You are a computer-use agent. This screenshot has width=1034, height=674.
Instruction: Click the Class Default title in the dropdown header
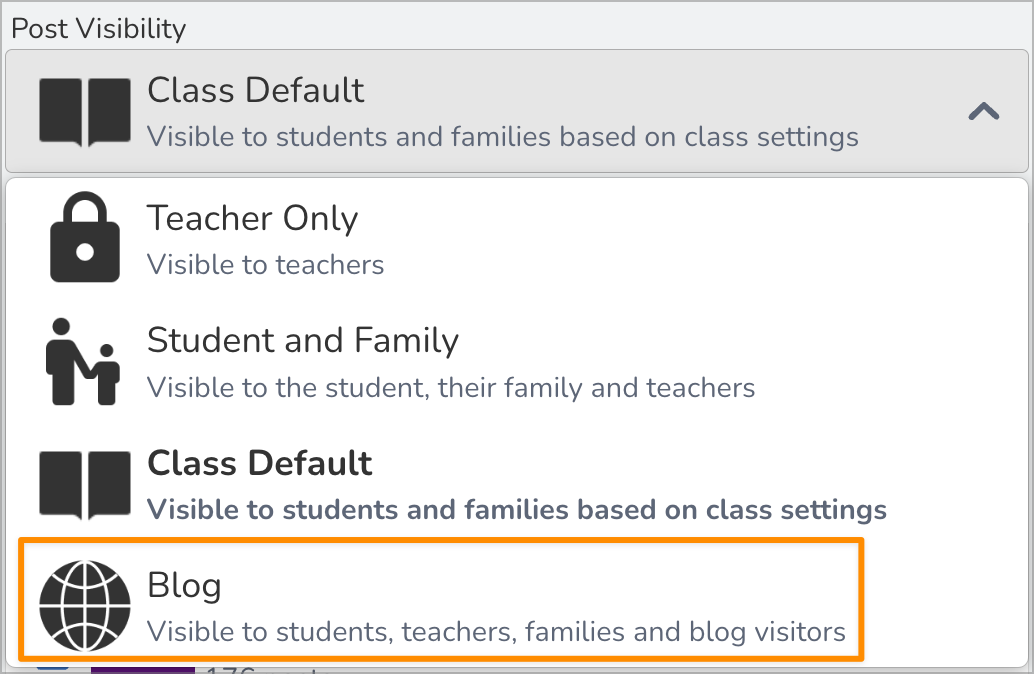255,91
